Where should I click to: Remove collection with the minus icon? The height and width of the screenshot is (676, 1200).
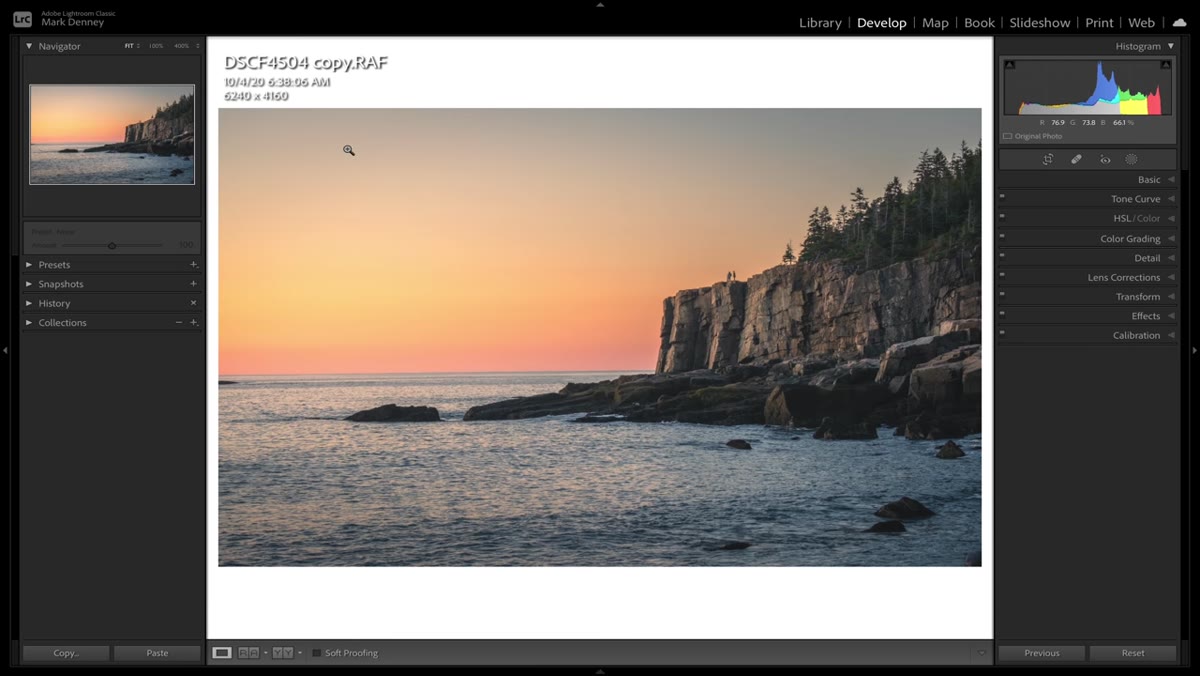179,322
